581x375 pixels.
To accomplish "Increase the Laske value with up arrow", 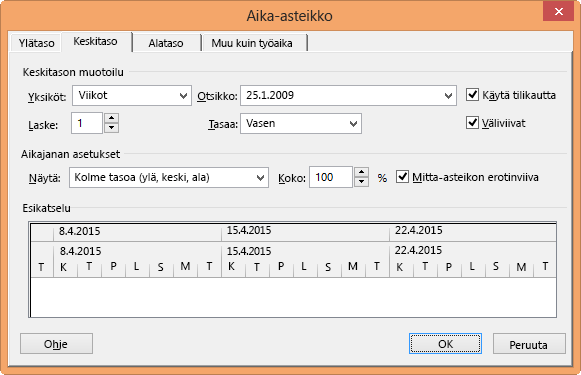I will coord(112,118).
